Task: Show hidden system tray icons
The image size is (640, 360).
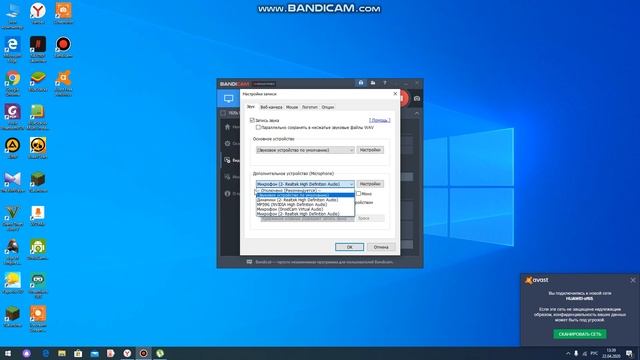Action: [x=568, y=353]
